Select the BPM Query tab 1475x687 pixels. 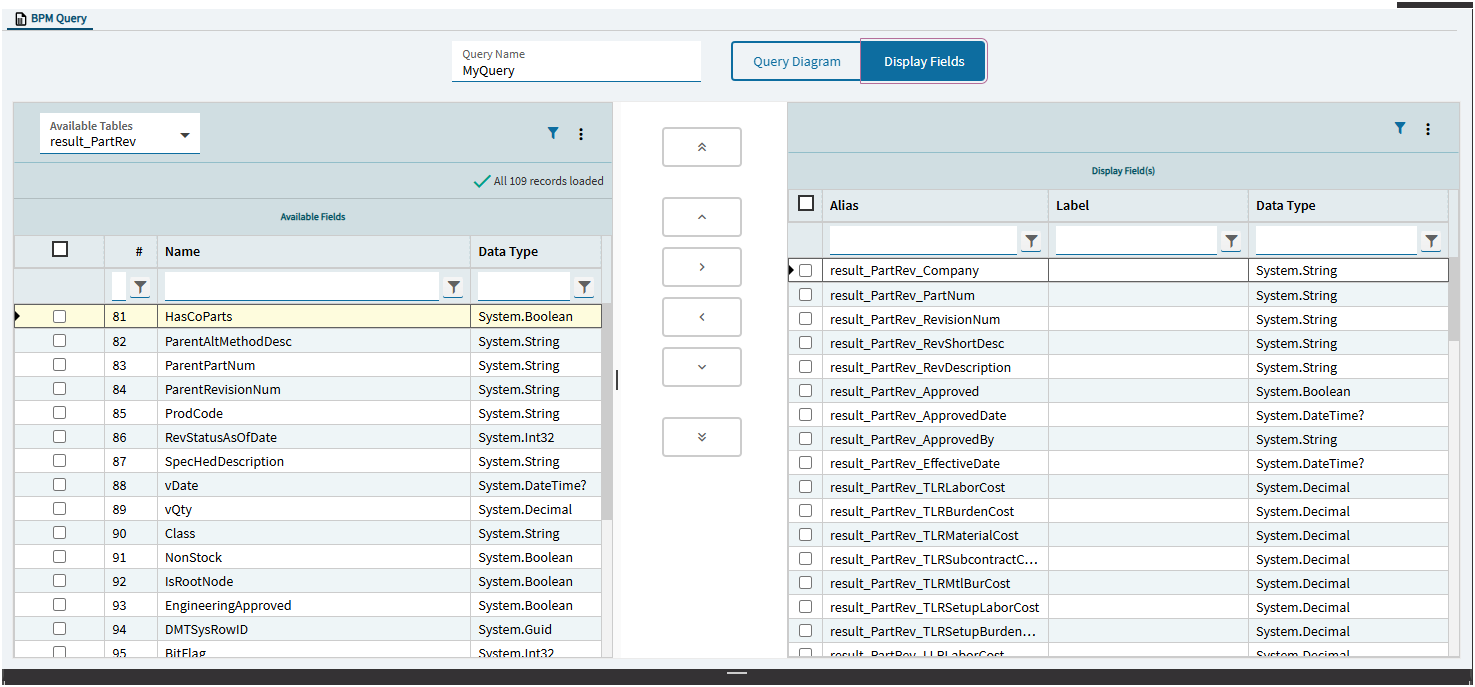tap(51, 18)
